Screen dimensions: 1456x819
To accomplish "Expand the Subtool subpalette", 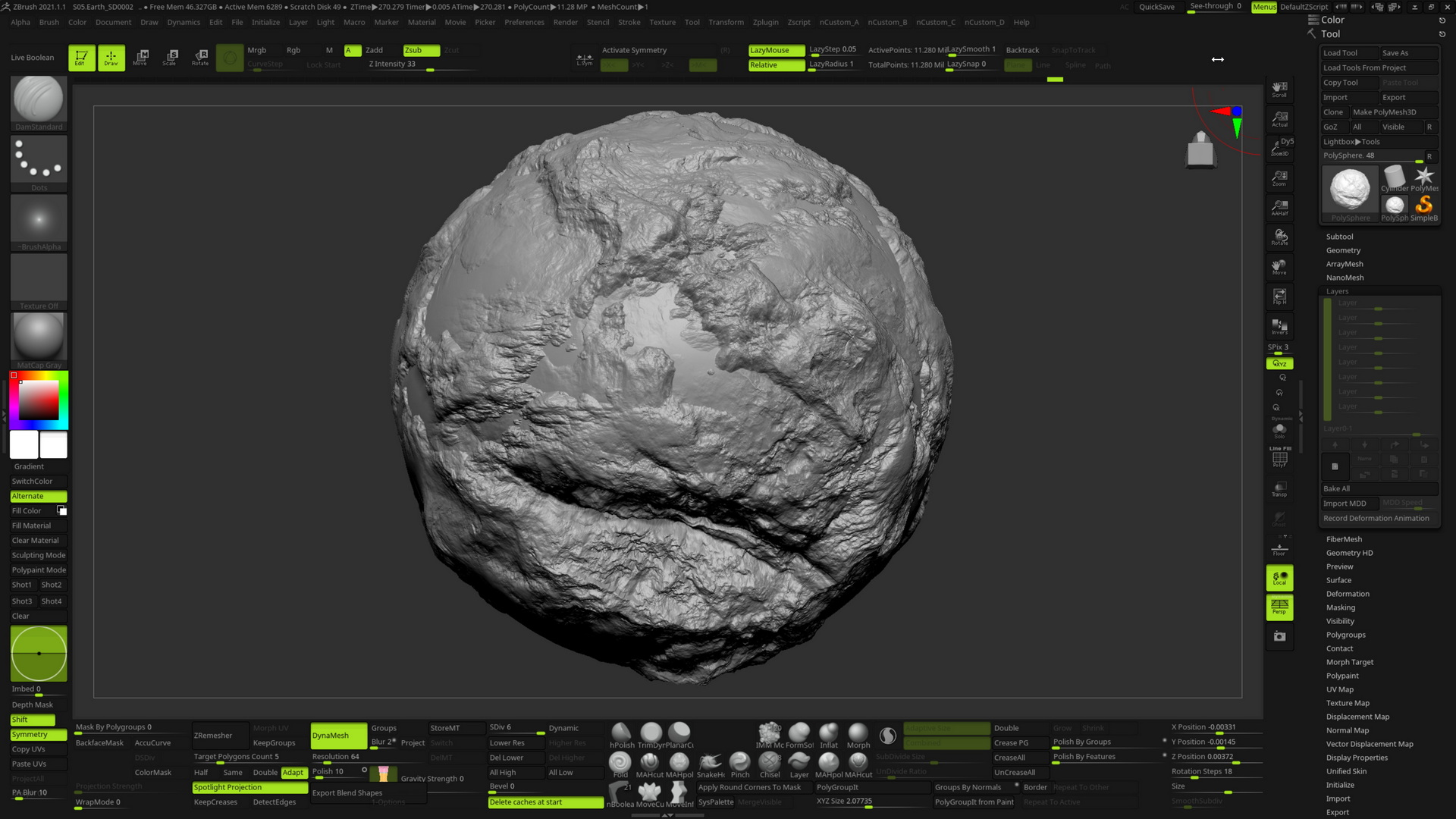I will [1339, 237].
